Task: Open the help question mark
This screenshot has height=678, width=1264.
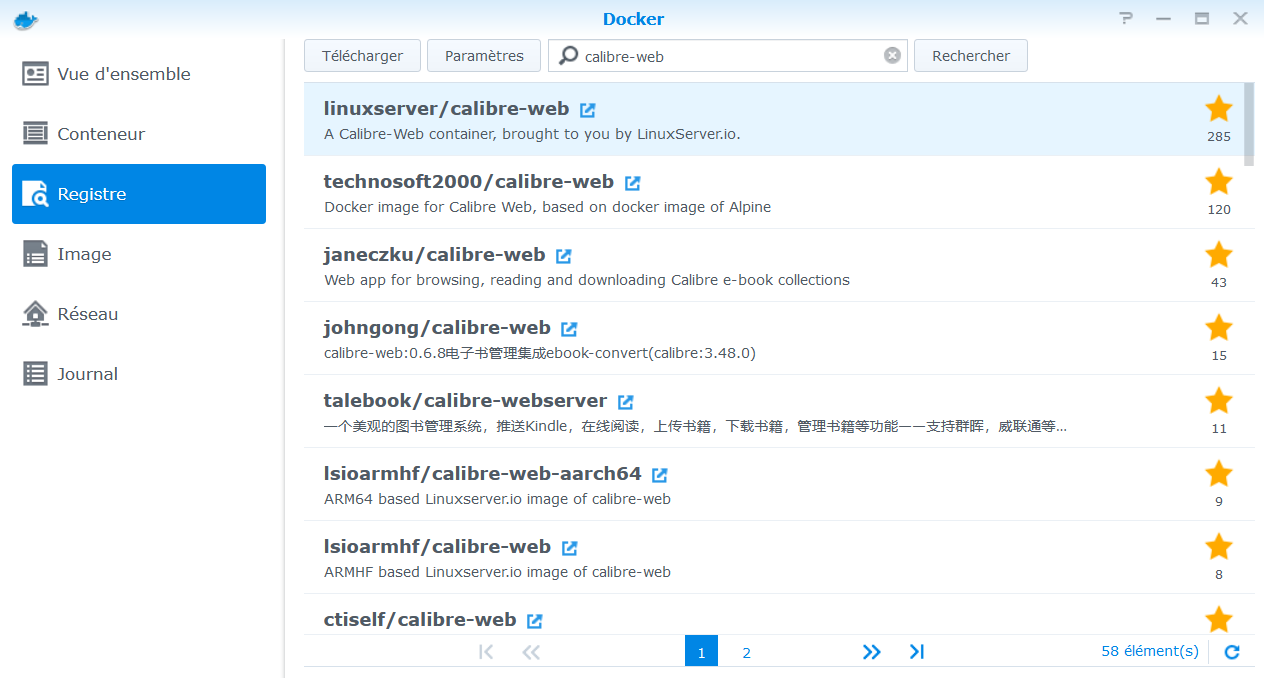Action: pyautogui.click(x=1126, y=18)
